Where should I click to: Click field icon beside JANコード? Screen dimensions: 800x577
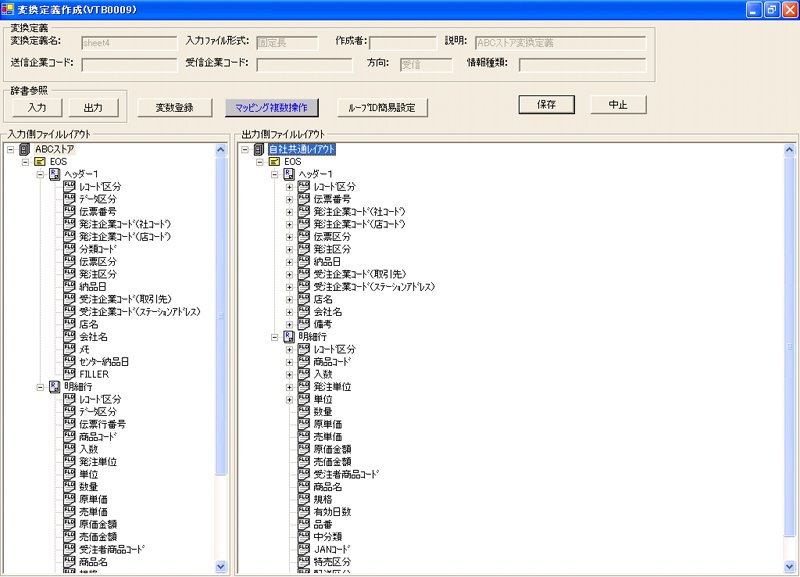click(304, 549)
